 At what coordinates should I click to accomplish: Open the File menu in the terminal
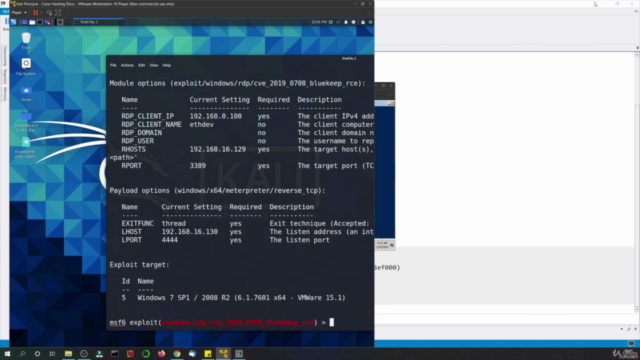tap(113, 65)
